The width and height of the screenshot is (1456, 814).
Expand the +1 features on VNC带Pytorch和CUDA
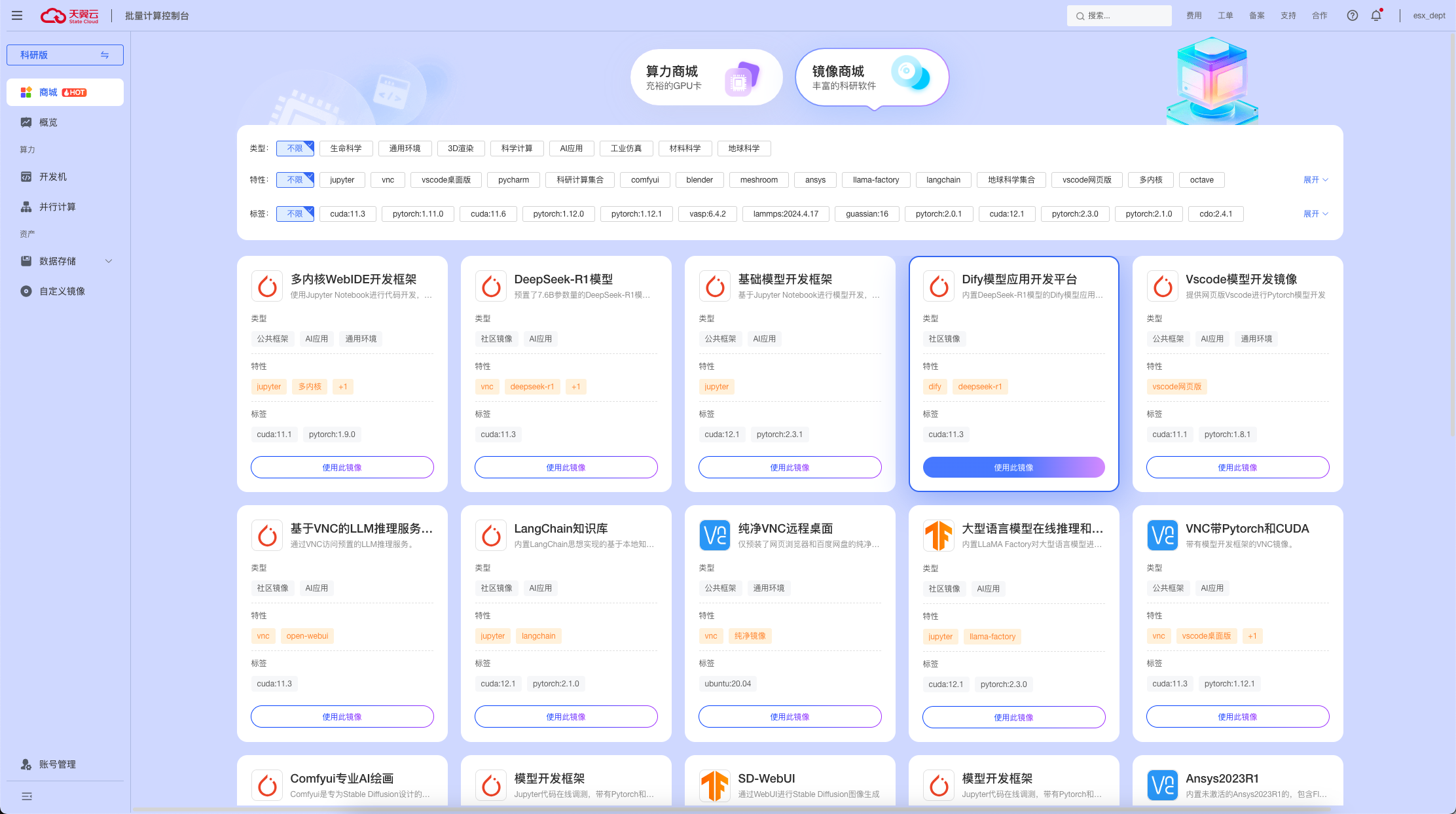coord(1252,636)
